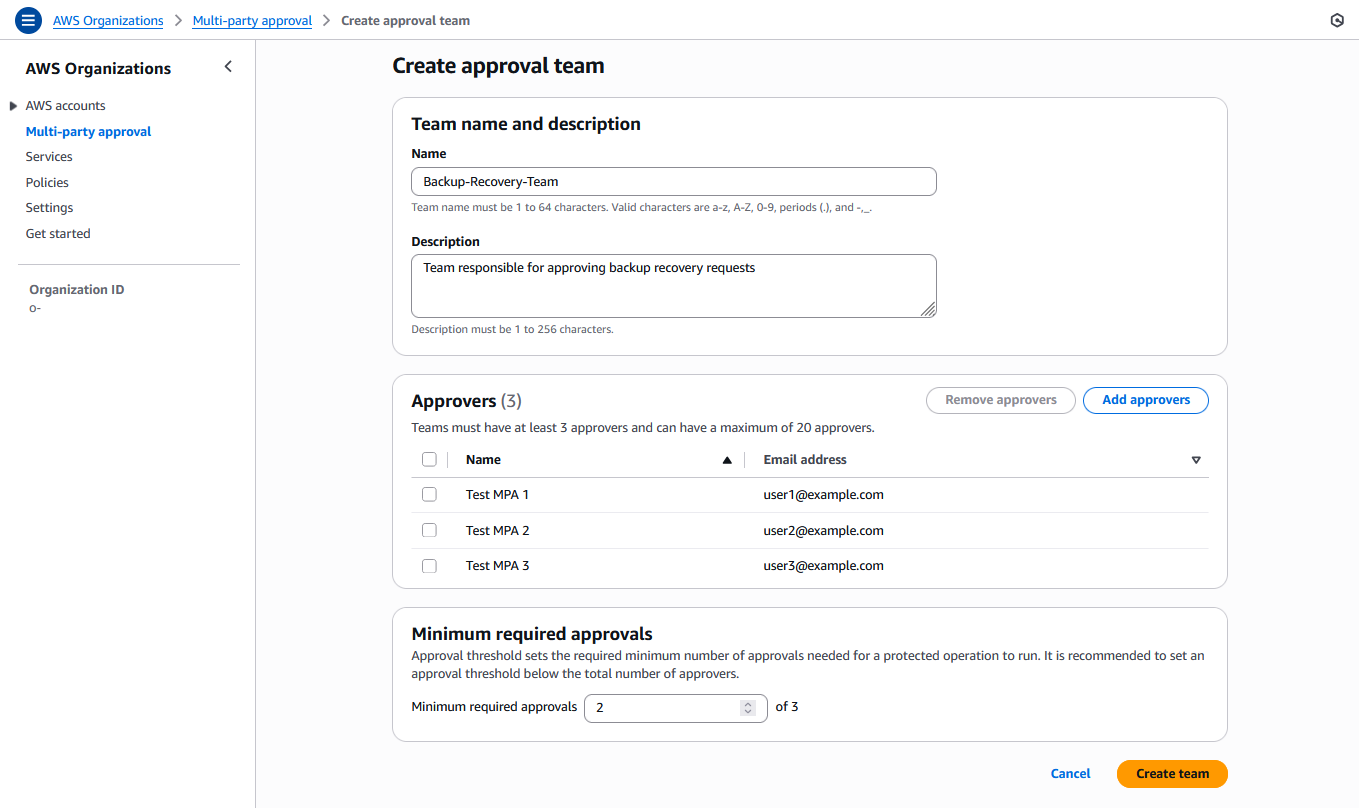Viewport: 1359px width, 808px height.
Task: Expand the AWS accounts tree item
Action: [13, 105]
